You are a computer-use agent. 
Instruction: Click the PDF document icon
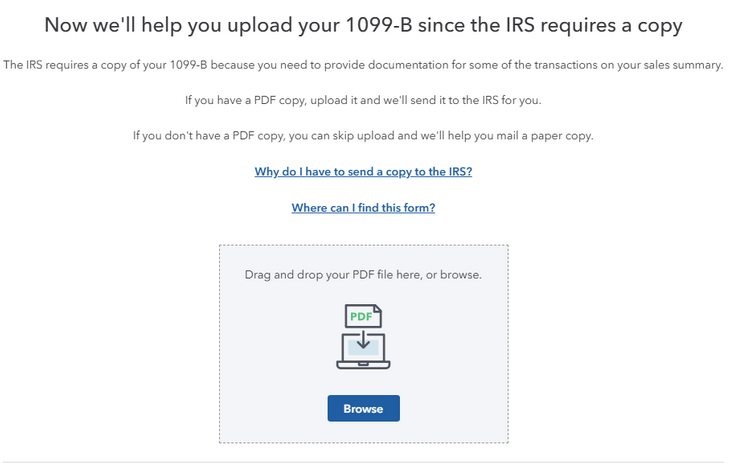point(363,318)
